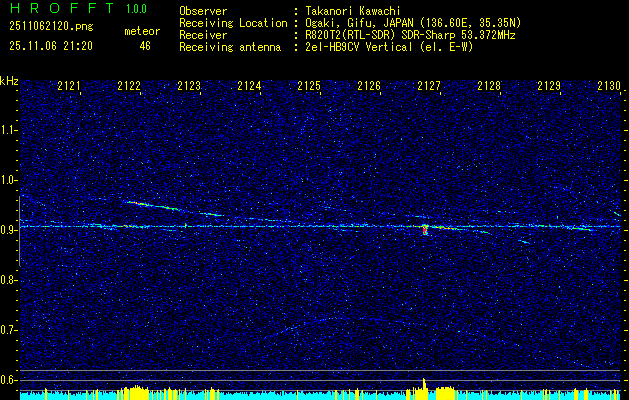Click the Observer label

point(203,11)
